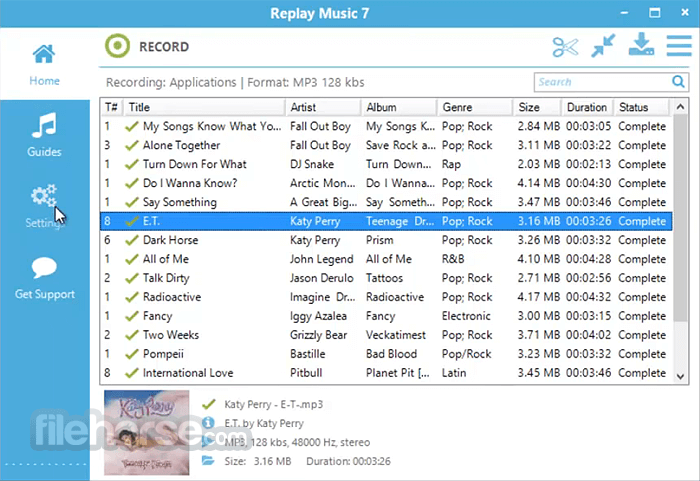700x481 pixels.
Task: Click the search magnifier icon
Action: [x=678, y=82]
